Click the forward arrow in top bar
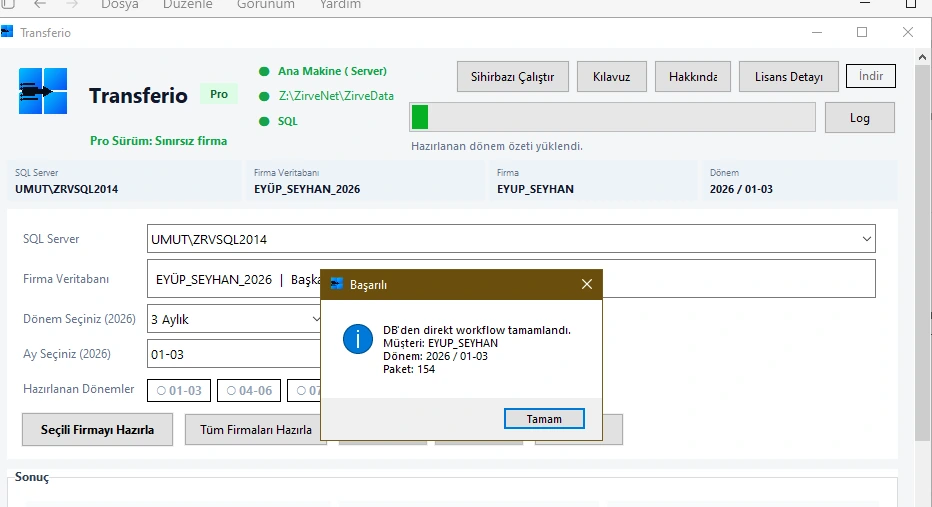The image size is (932, 507). (72, 4)
